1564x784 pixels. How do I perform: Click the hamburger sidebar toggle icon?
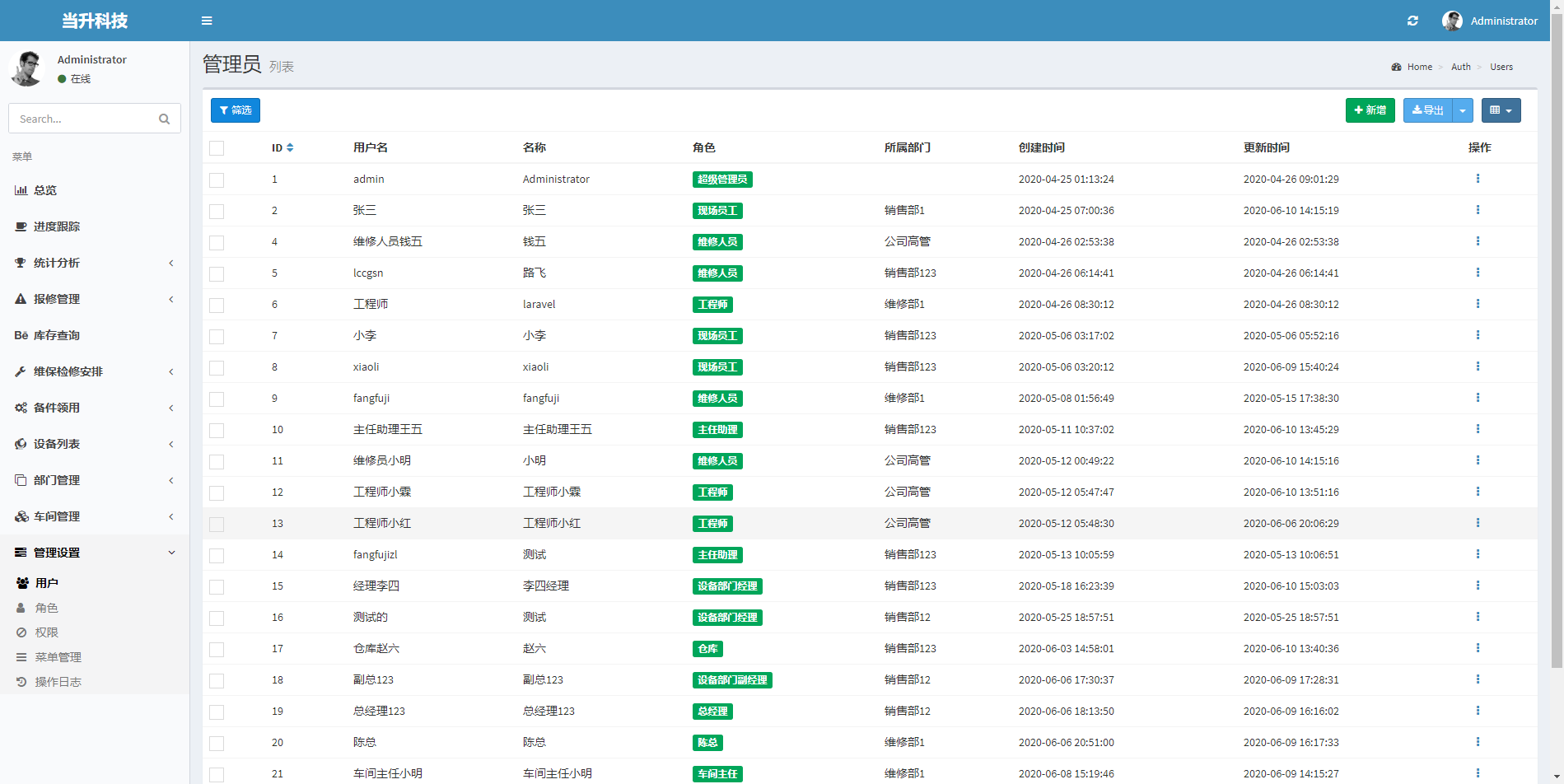point(207,21)
